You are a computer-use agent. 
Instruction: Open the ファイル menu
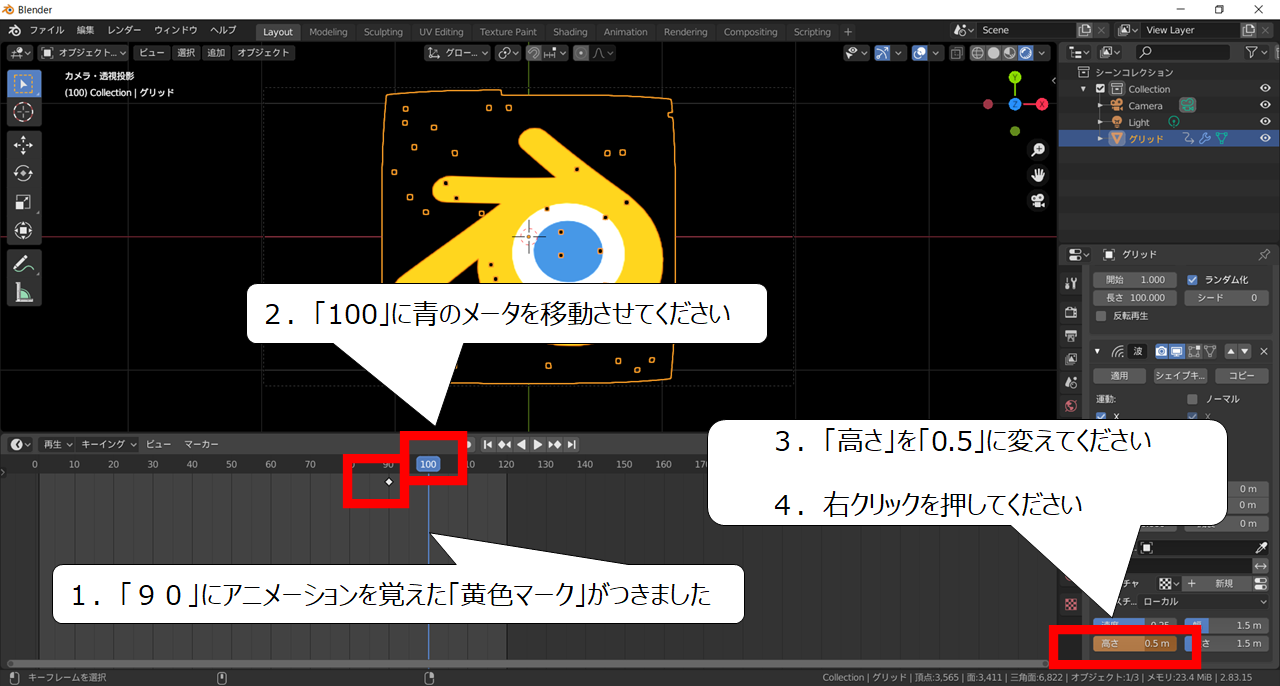coord(47,31)
